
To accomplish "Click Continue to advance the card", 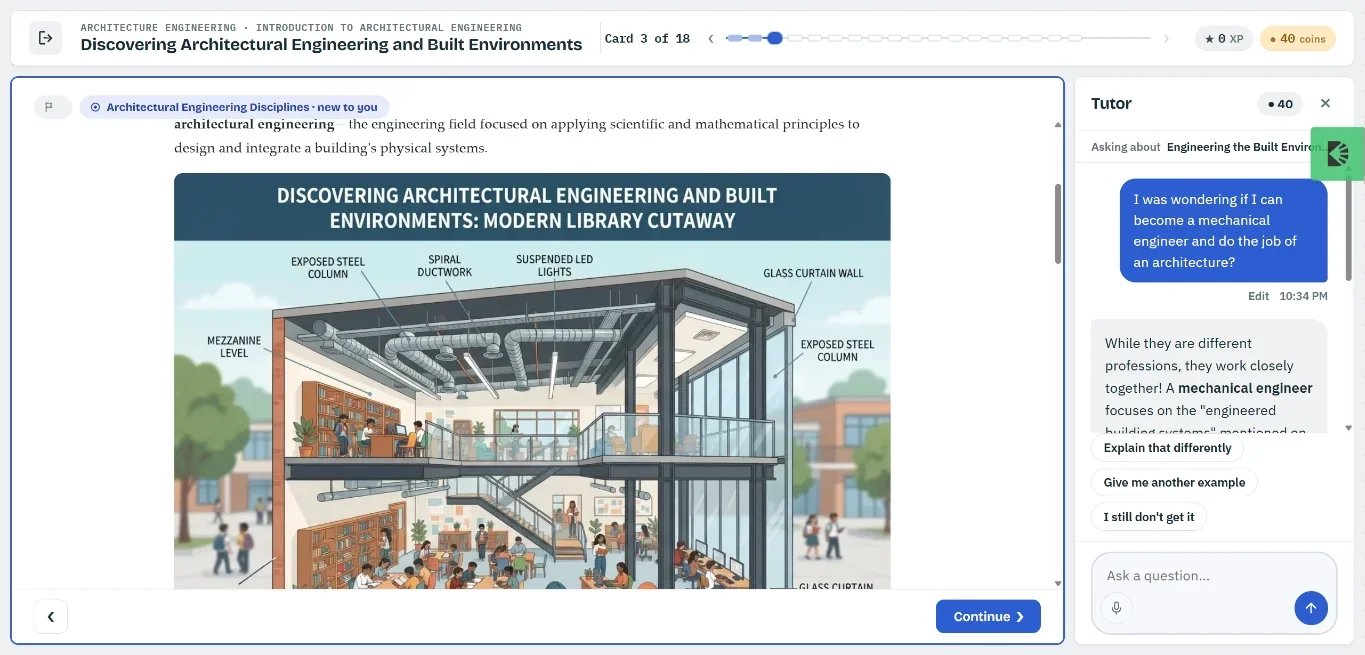I will coord(988,617).
